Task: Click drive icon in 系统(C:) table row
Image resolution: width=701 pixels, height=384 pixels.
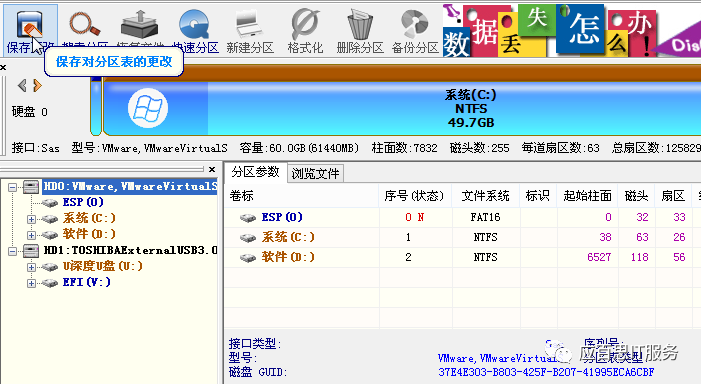Action: point(248,238)
